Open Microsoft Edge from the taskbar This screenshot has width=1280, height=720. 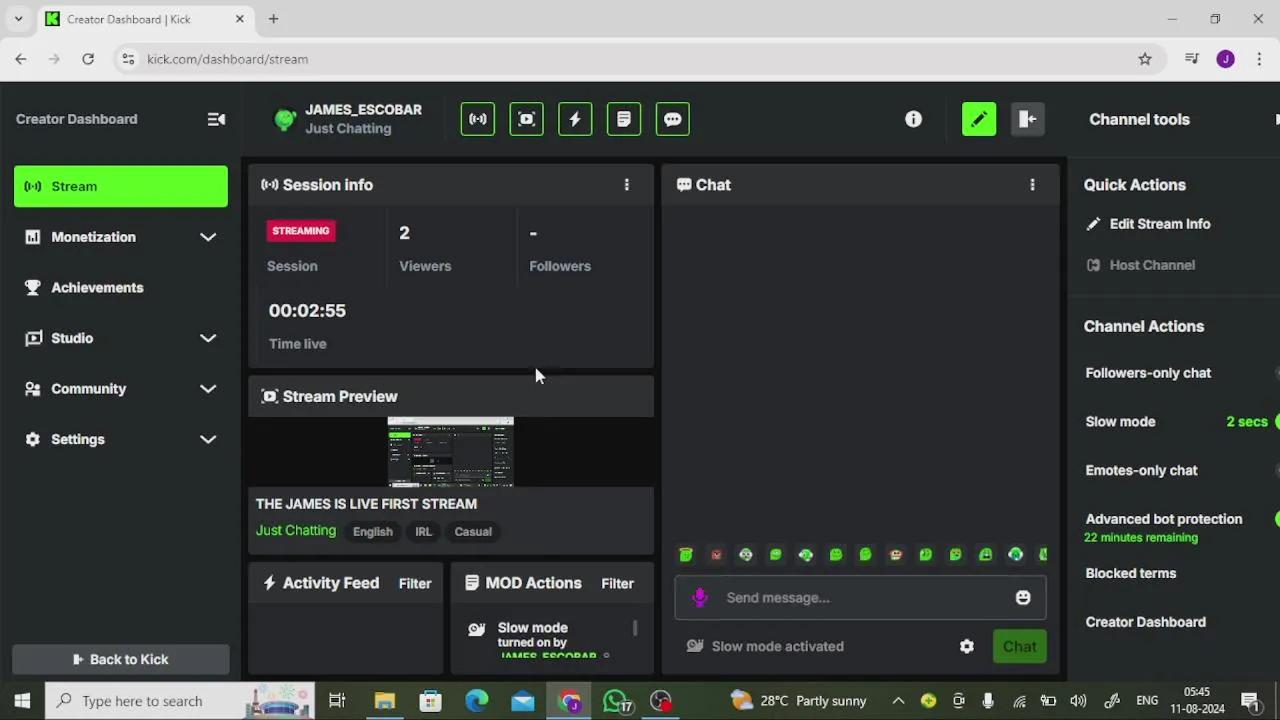tap(476, 701)
